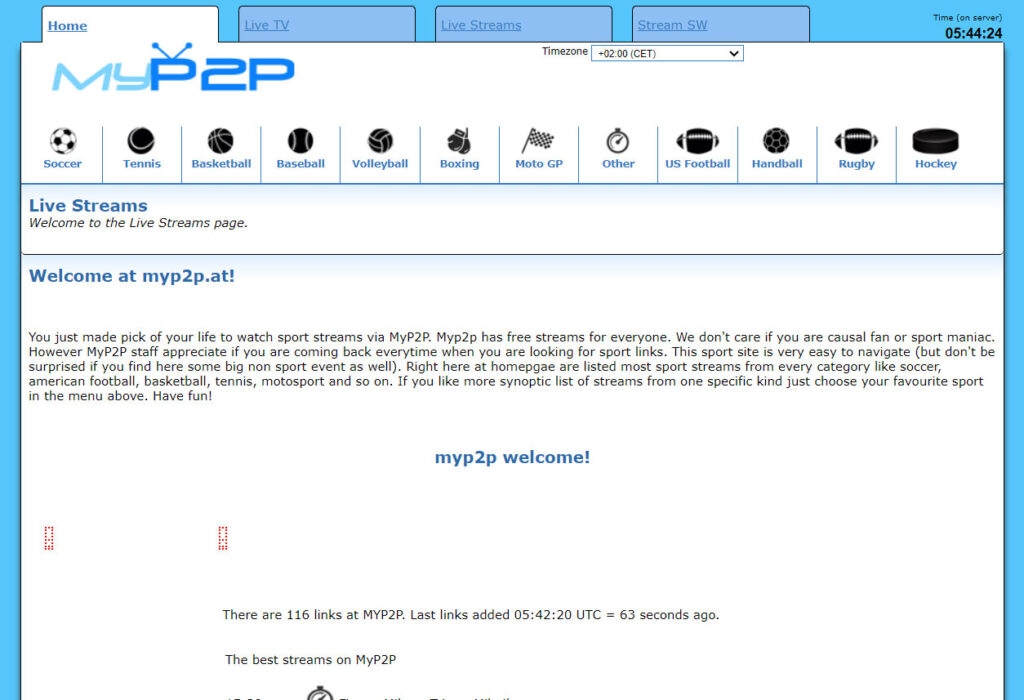This screenshot has width=1024, height=700.
Task: Open the Volleyball text link
Action: pyautogui.click(x=380, y=164)
